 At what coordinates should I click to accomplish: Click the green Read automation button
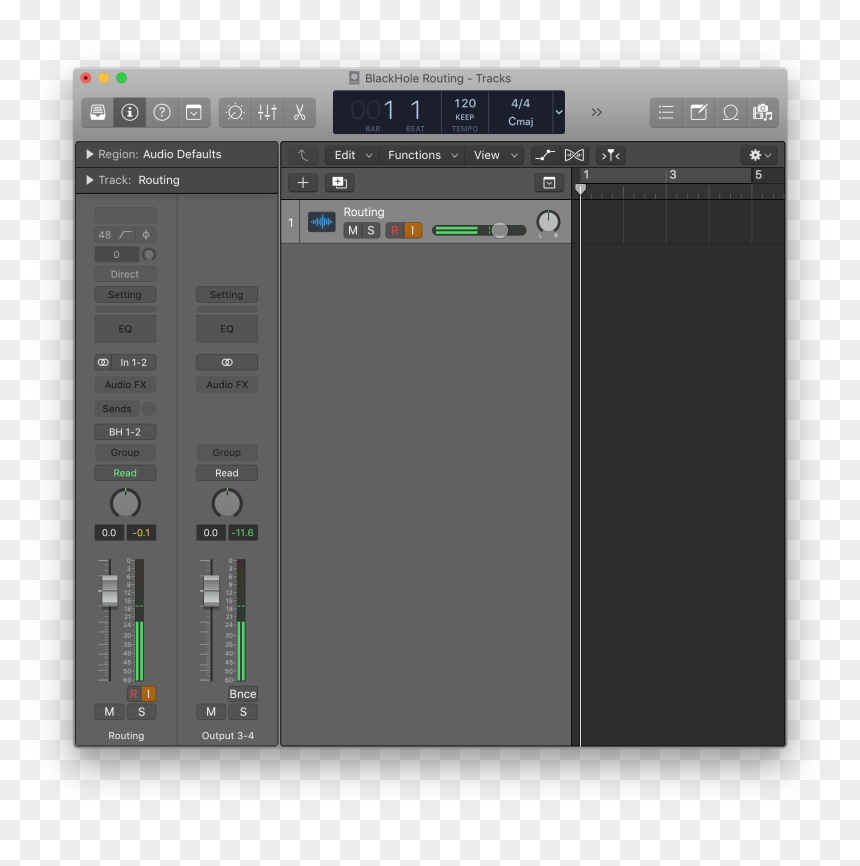pos(125,473)
